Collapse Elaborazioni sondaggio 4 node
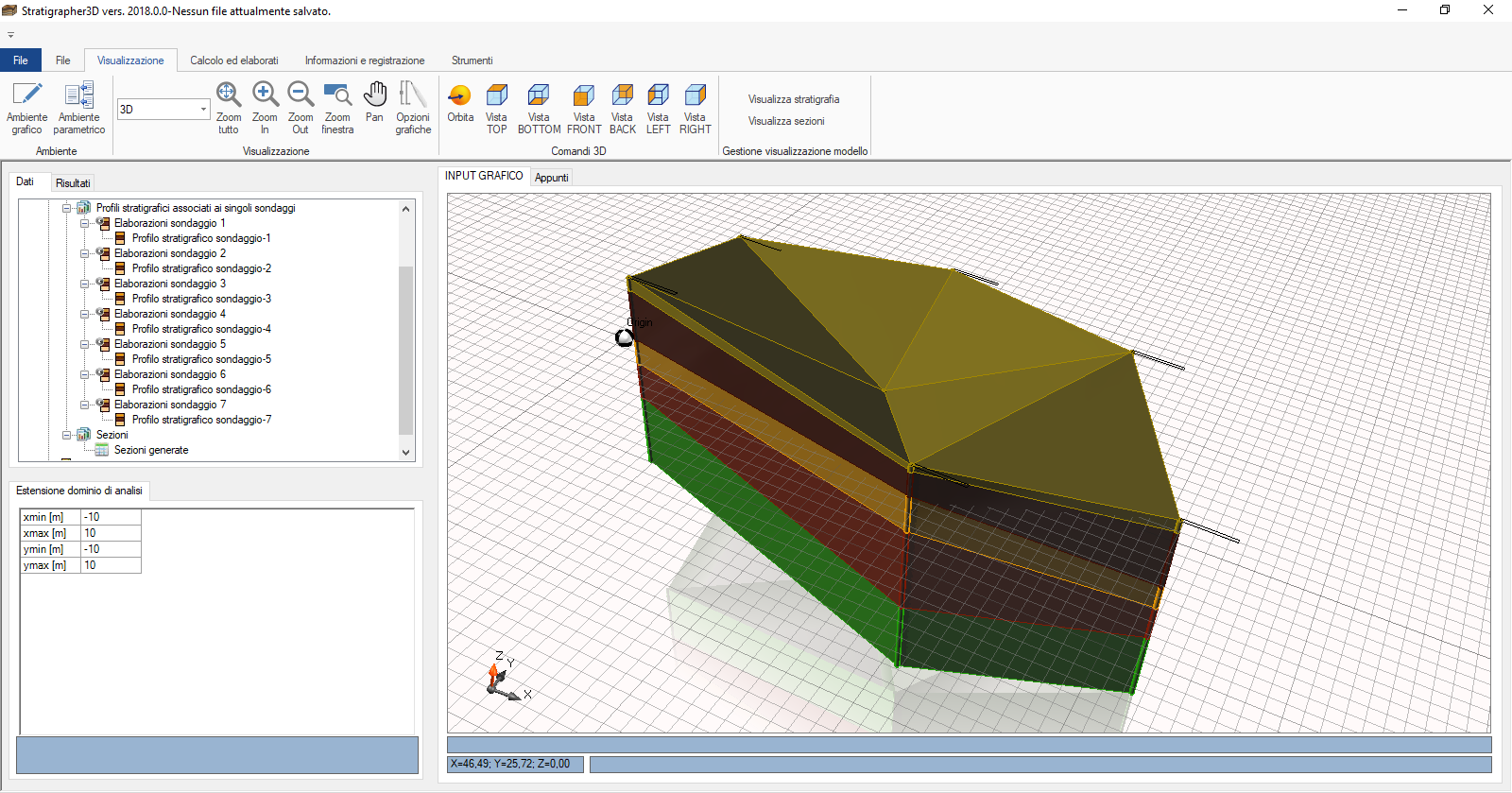Image resolution: width=1512 pixels, height=793 pixels. (x=85, y=314)
